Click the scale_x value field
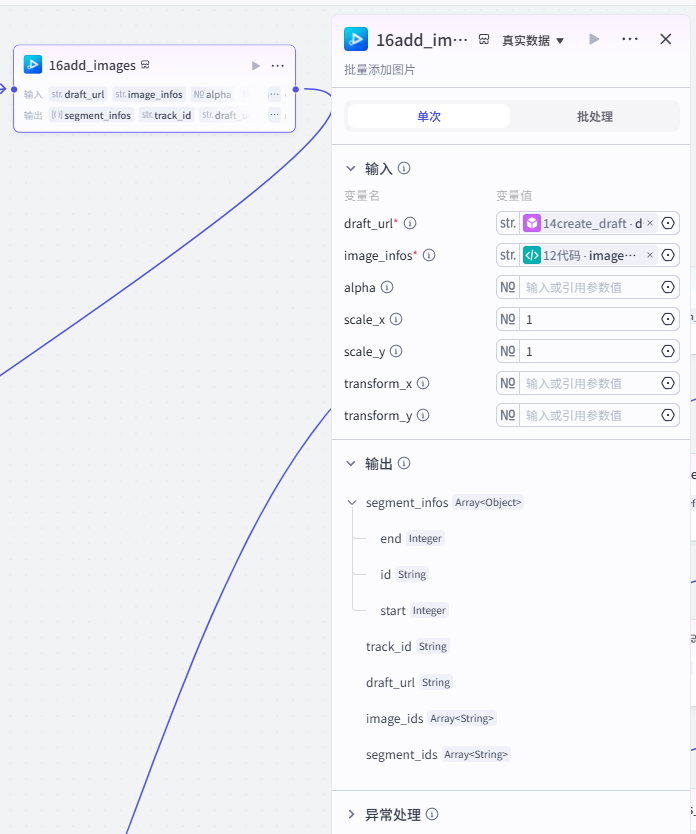This screenshot has height=834, width=696. pos(589,319)
